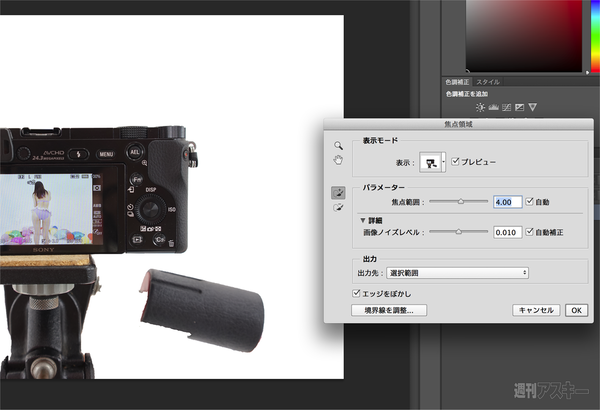
Task: Click the 焦点範囲 slider handle
Action: pos(461,201)
